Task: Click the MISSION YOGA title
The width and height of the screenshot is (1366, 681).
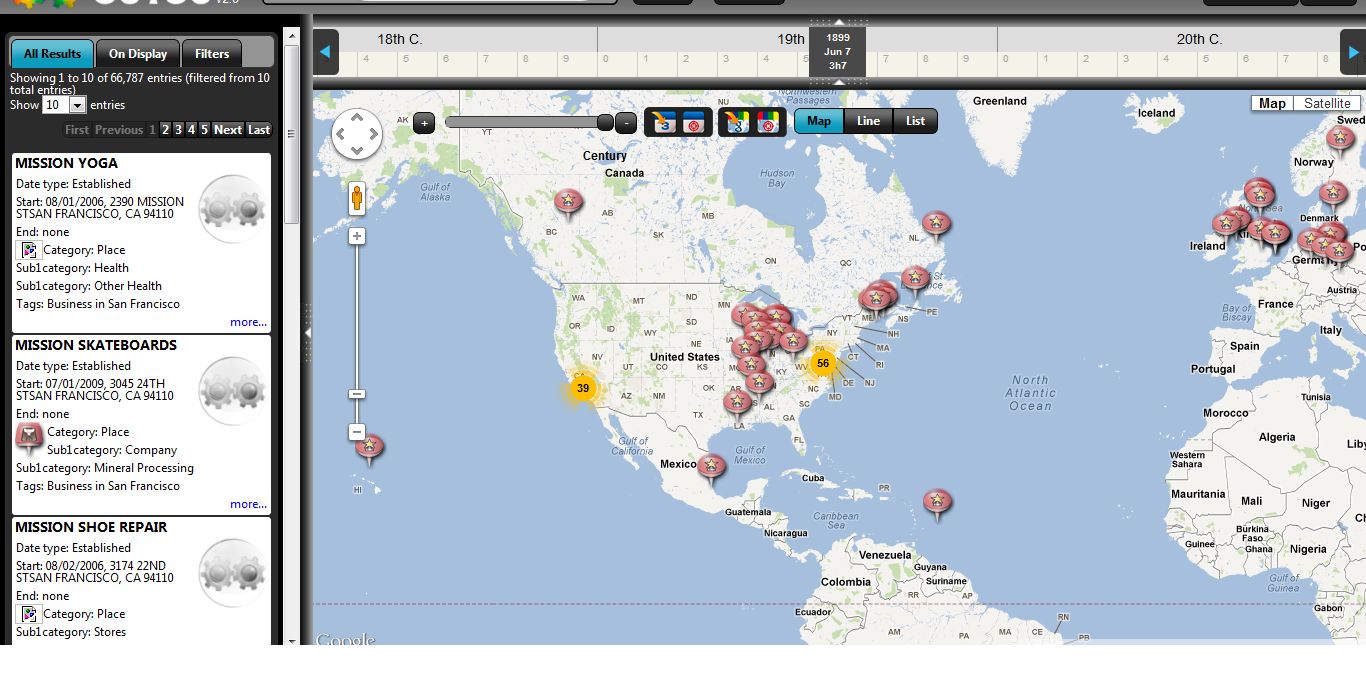Action: 66,163
